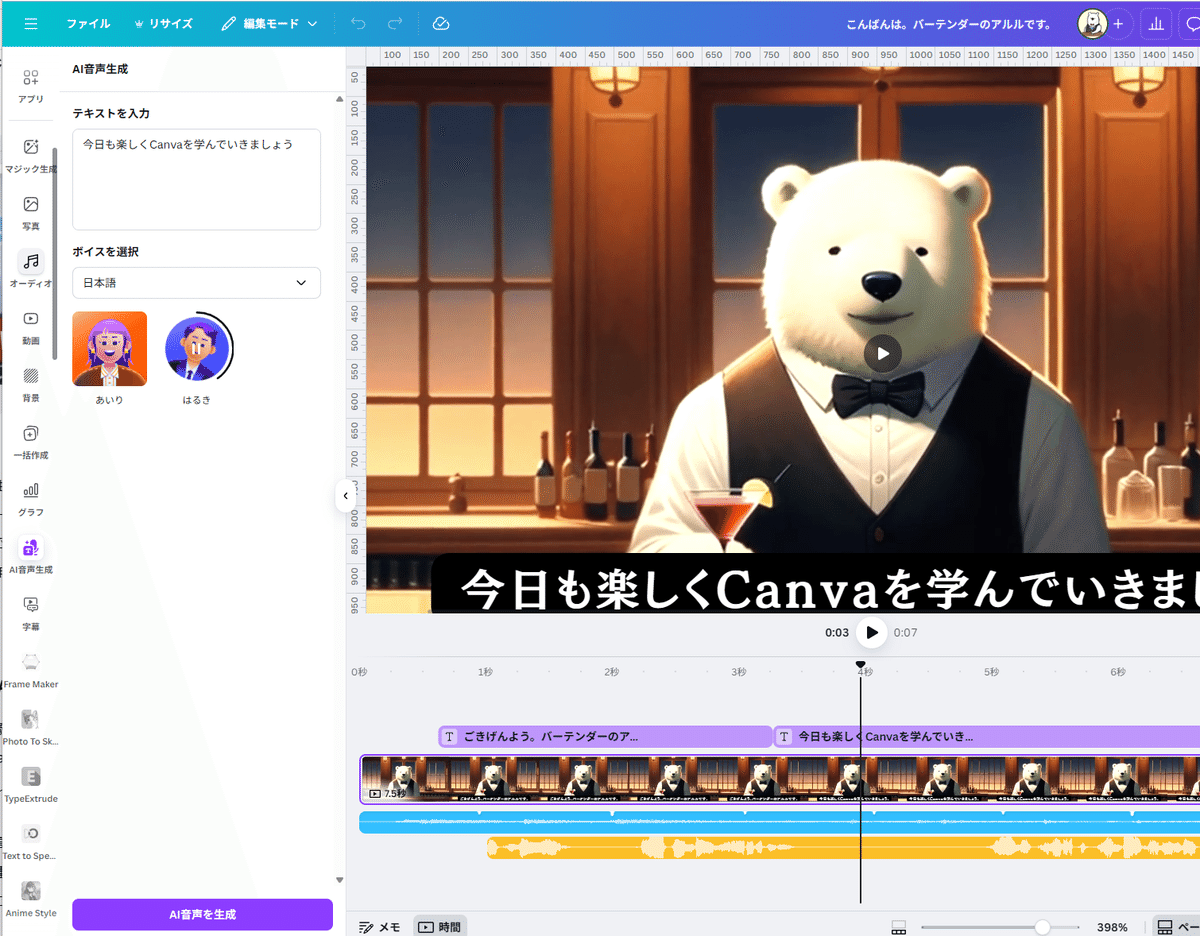Open the Frame Maker app
This screenshot has width=1200, height=936.
click(x=31, y=670)
